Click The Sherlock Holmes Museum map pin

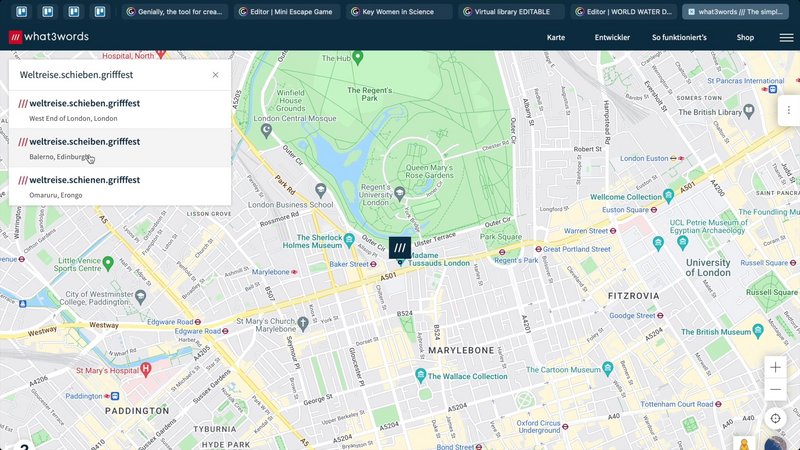pos(347,239)
